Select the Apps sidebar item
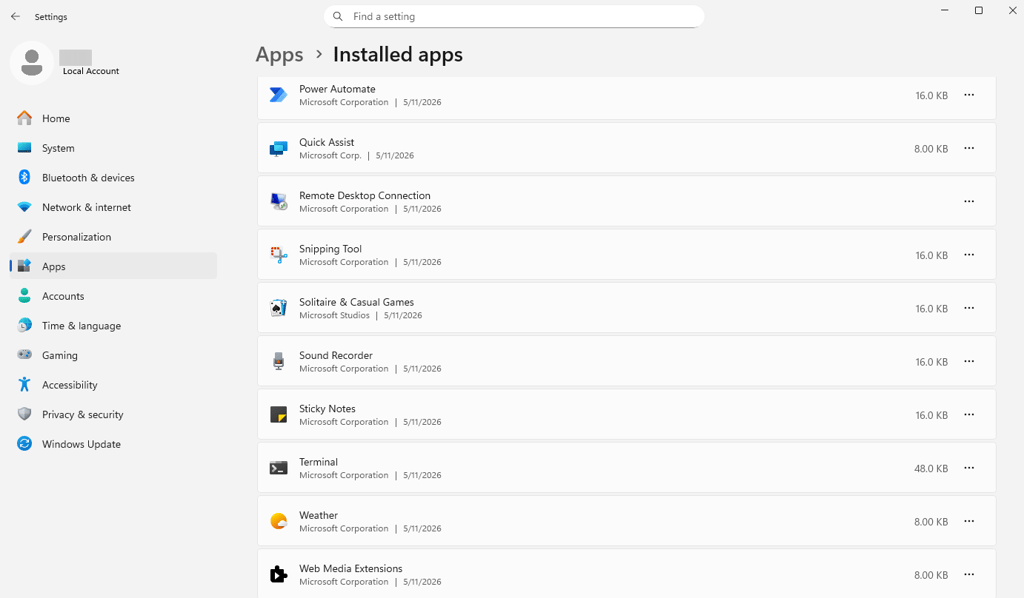The height and width of the screenshot is (598, 1024). click(x=113, y=266)
